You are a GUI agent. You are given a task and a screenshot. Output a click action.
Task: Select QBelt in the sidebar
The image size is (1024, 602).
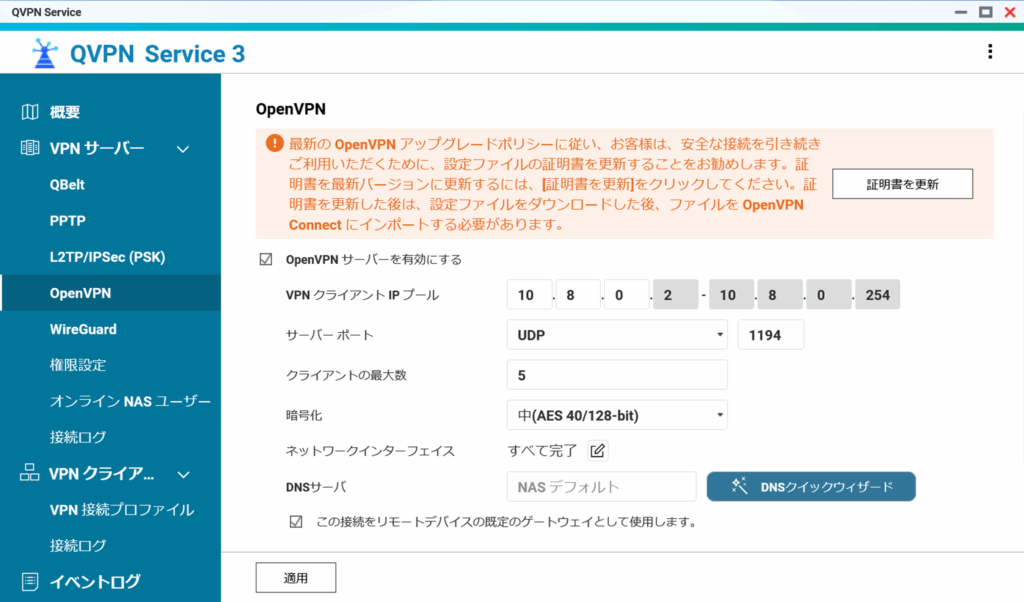click(x=67, y=184)
